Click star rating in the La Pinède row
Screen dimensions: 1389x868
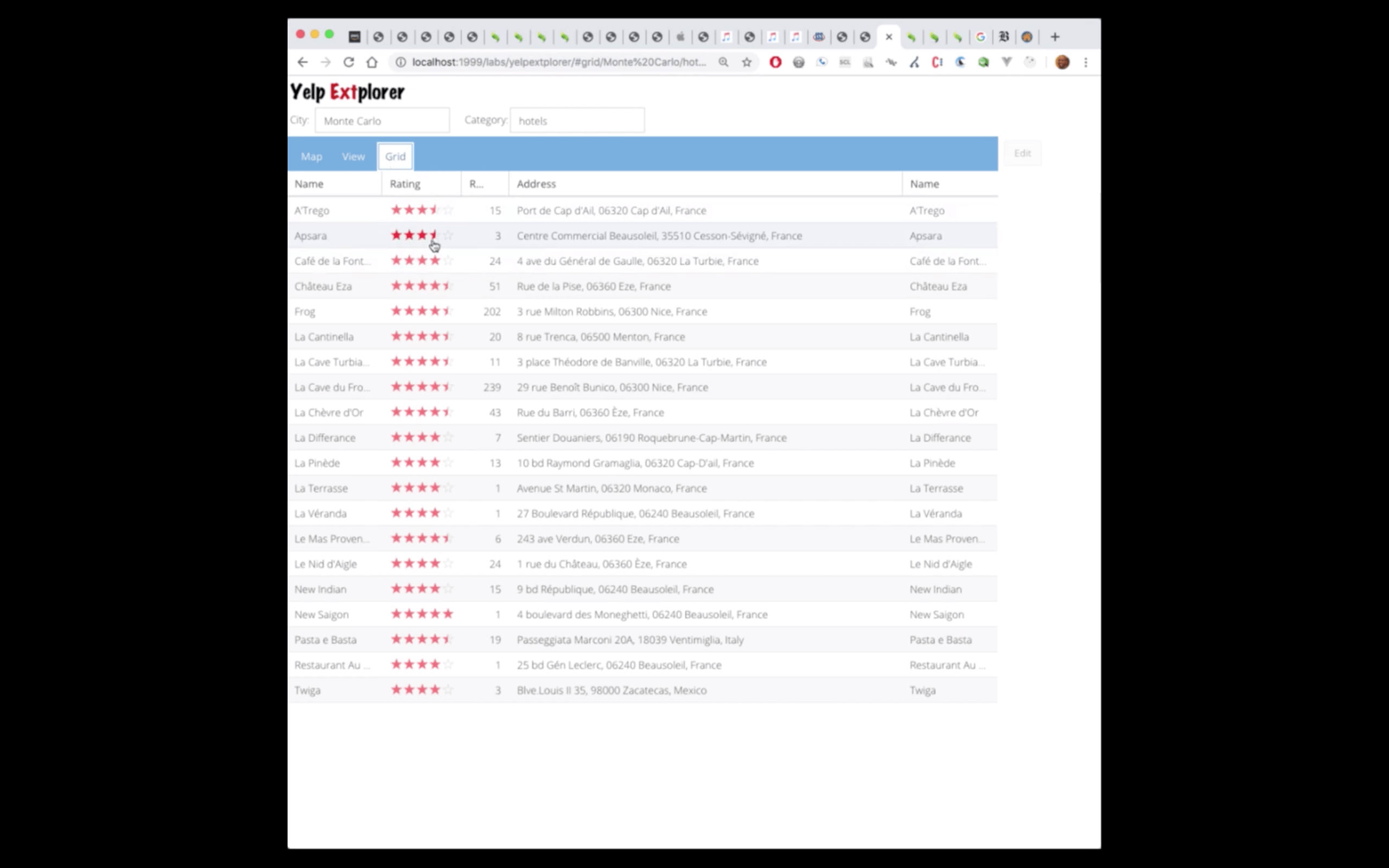[x=422, y=463]
